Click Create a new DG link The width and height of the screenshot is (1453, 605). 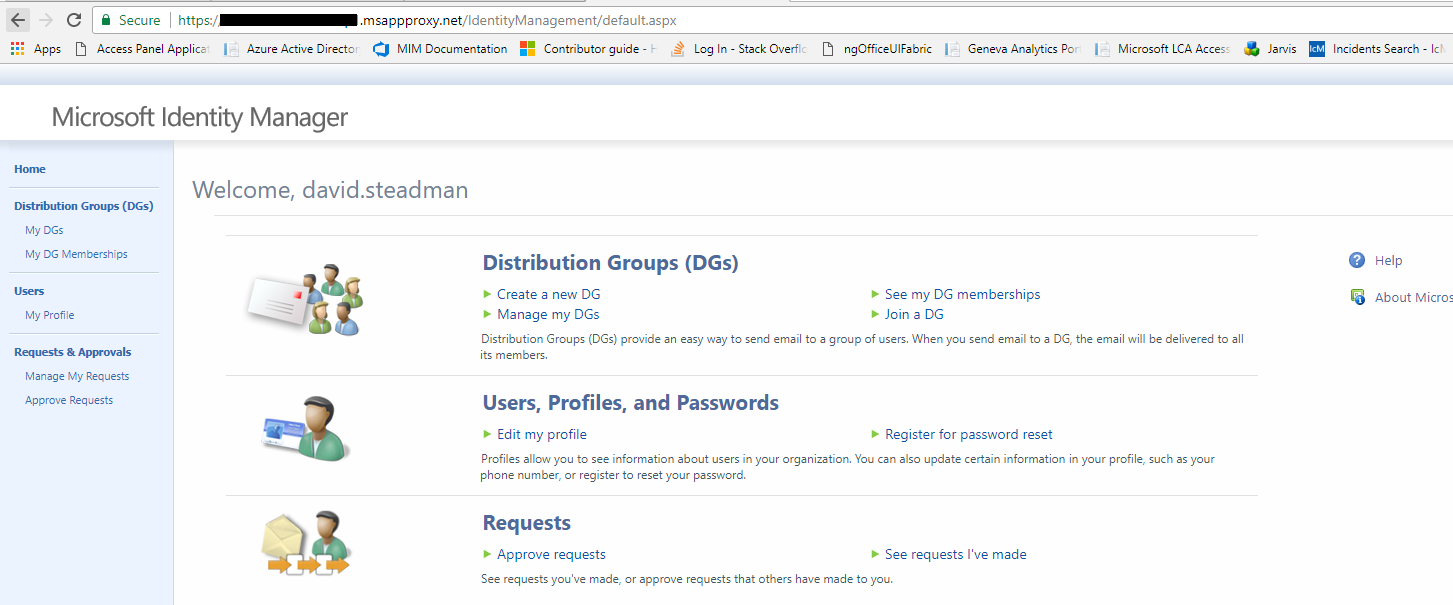point(549,294)
